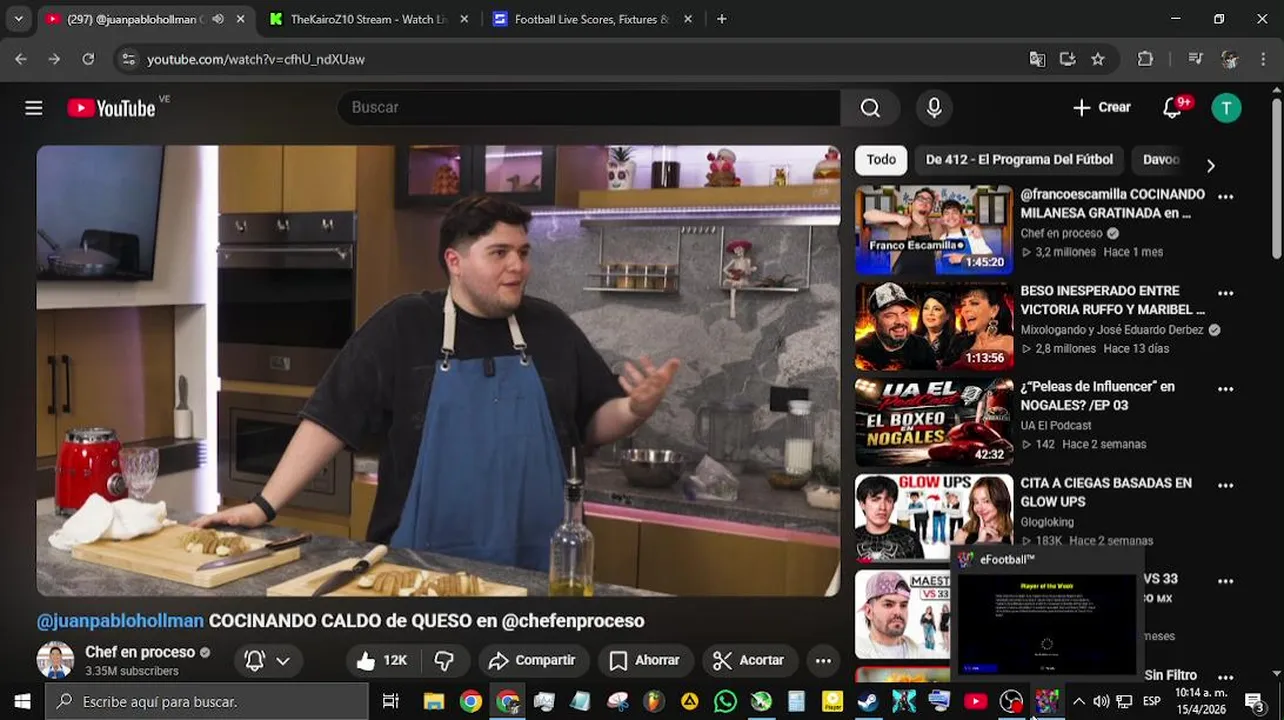
Task: Open the Chrome three-dot menu
Action: [1262, 59]
